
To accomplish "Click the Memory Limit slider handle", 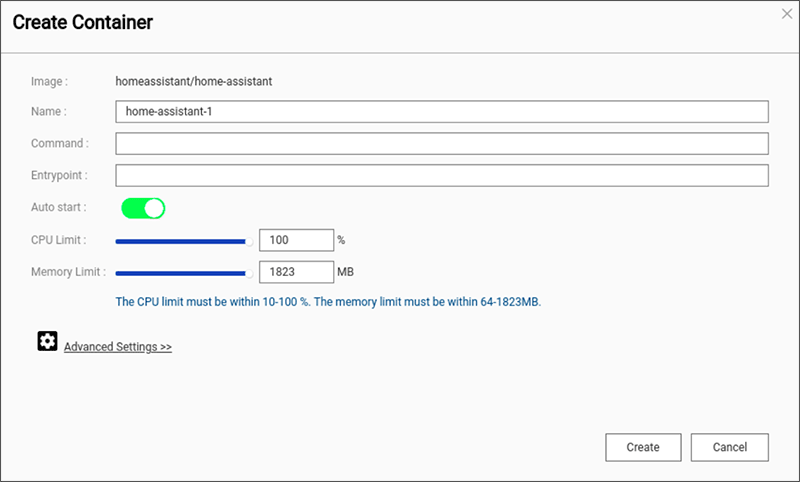I will [249, 274].
